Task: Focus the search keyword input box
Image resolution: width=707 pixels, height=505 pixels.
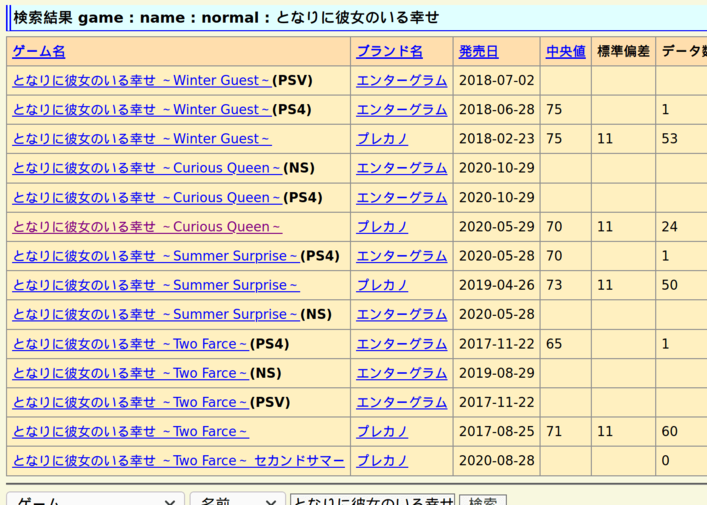Action: pyautogui.click(x=372, y=500)
